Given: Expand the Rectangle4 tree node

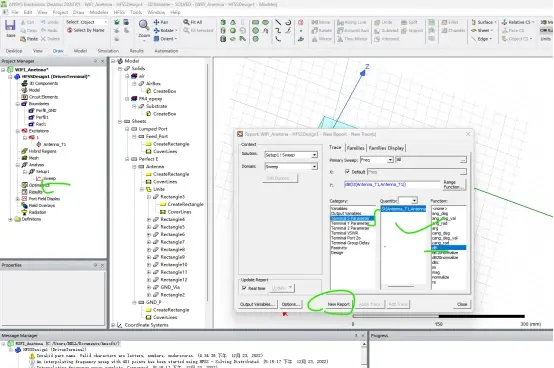Looking at the screenshot, I should (x=149, y=219).
